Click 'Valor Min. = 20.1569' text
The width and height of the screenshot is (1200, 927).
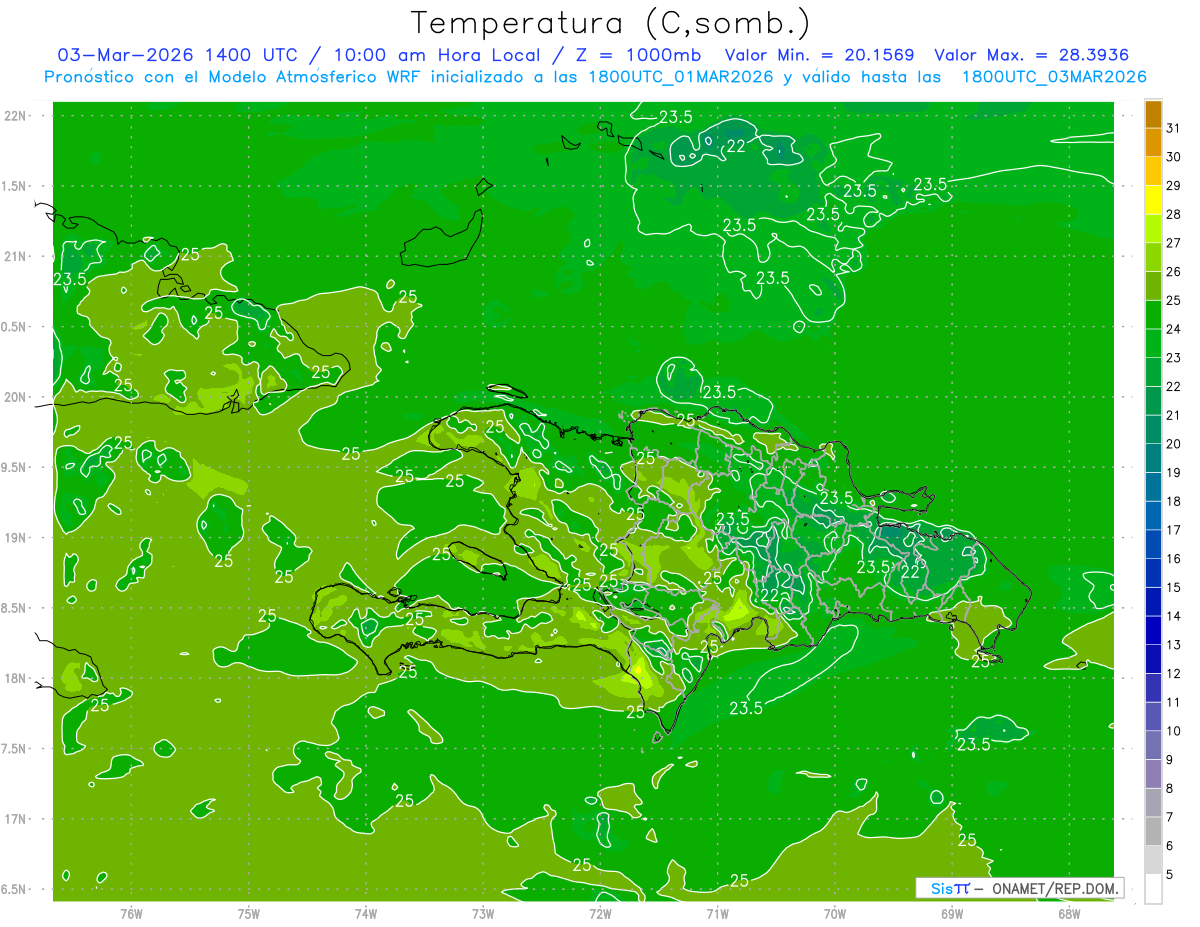(820, 55)
